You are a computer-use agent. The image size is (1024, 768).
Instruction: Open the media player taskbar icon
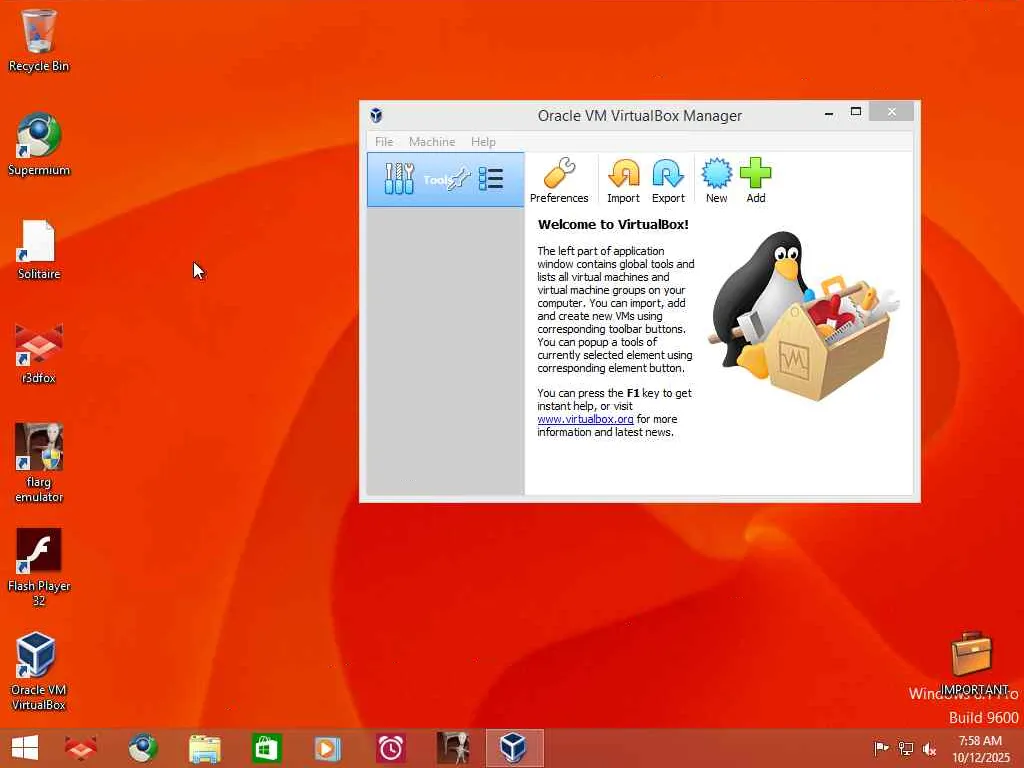[327, 748]
